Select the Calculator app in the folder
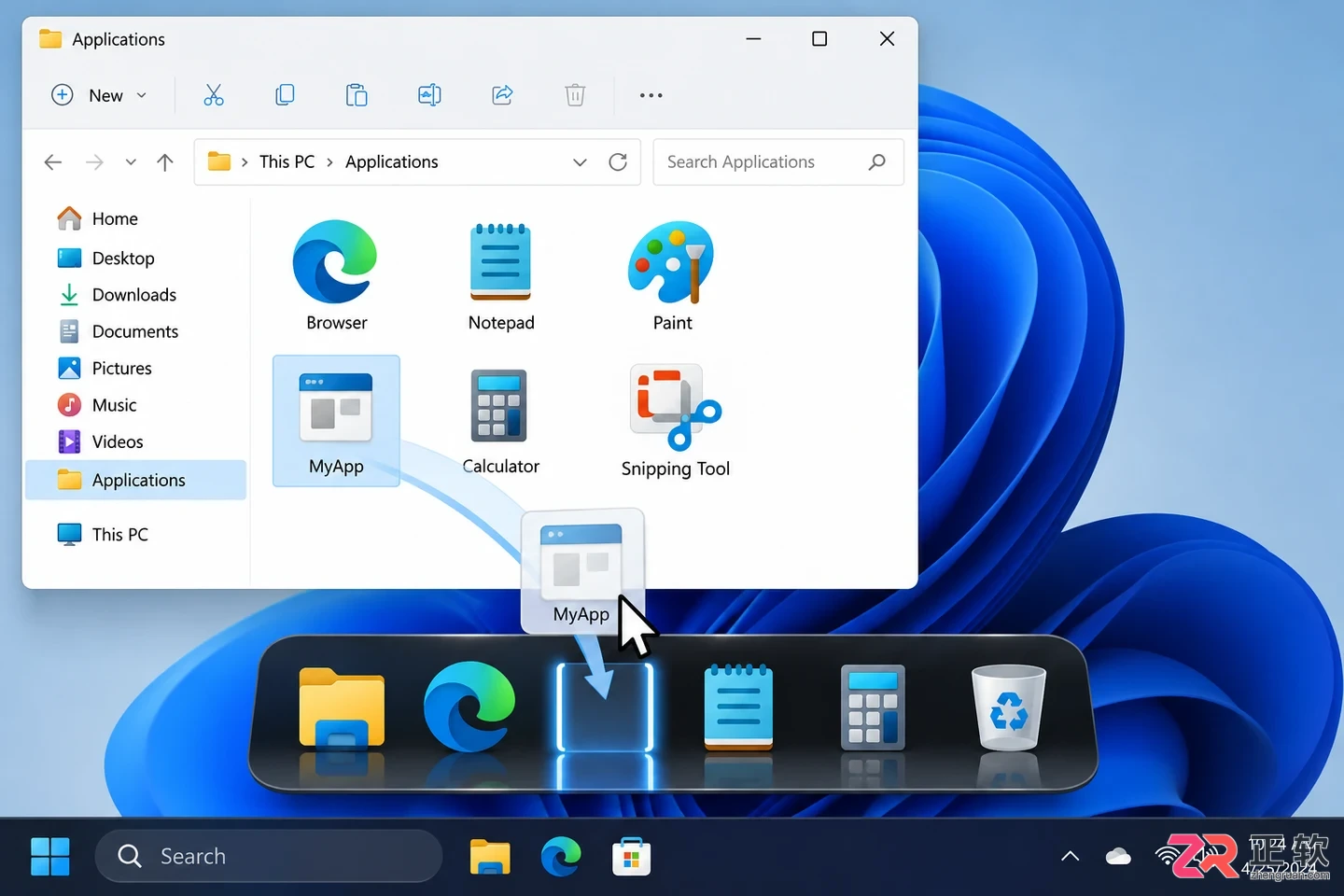This screenshot has width=1344, height=896. (501, 422)
